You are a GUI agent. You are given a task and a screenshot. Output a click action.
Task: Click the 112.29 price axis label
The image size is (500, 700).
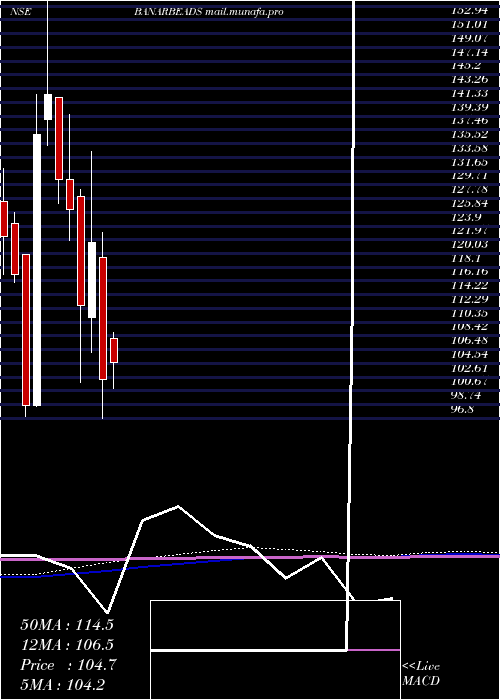468,299
